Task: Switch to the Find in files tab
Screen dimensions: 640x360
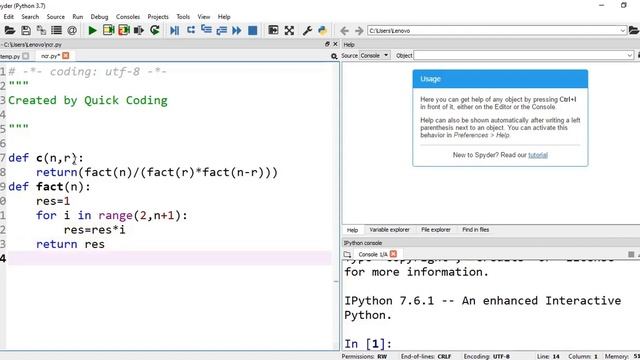Action: 476,230
